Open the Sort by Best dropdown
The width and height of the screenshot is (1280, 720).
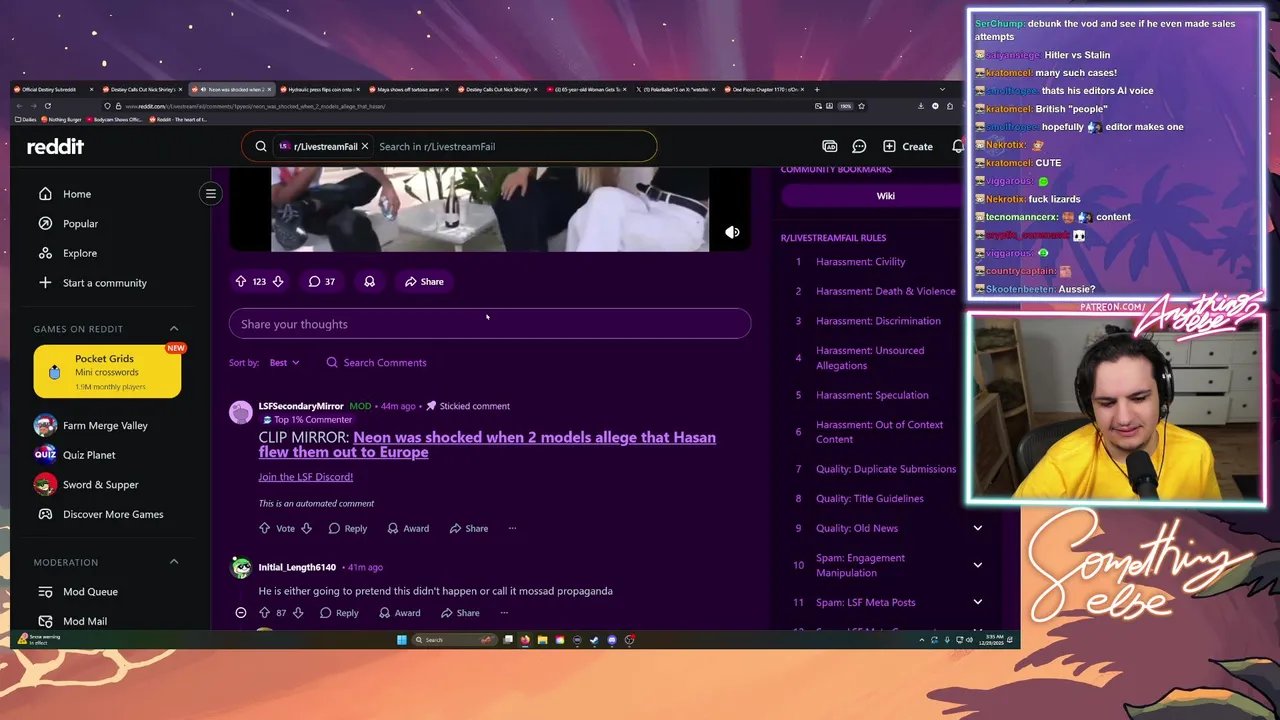point(284,363)
